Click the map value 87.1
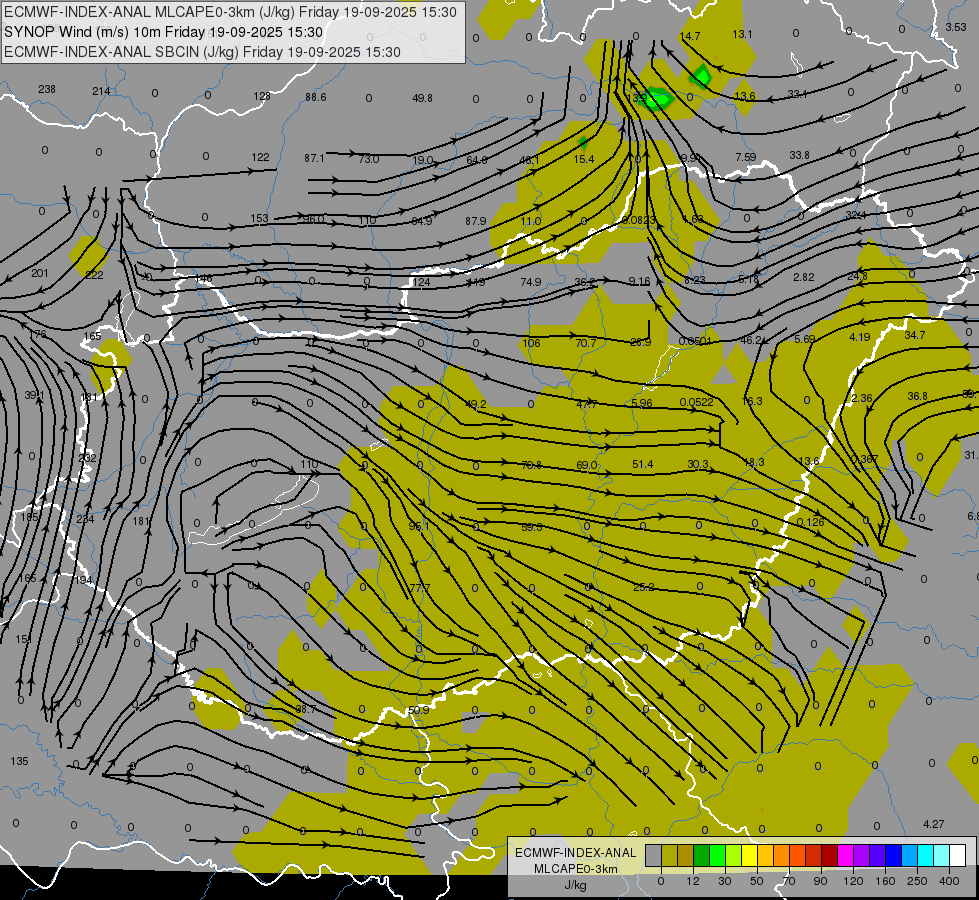979x900 pixels. (x=314, y=159)
